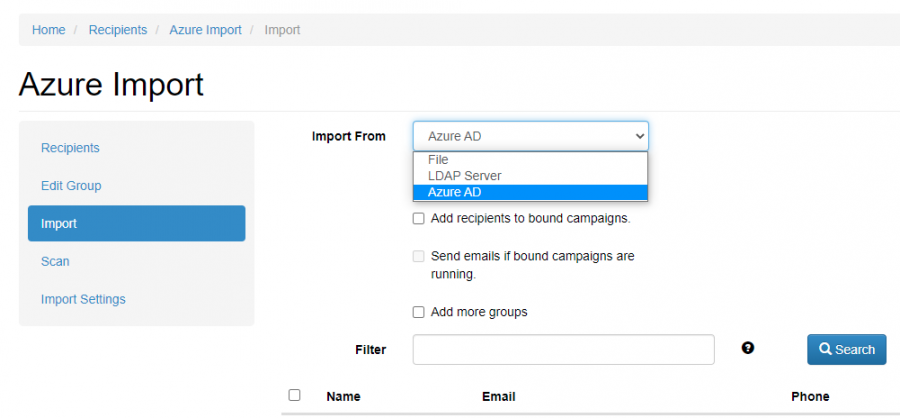Navigate to Home via breadcrumb

tap(48, 30)
